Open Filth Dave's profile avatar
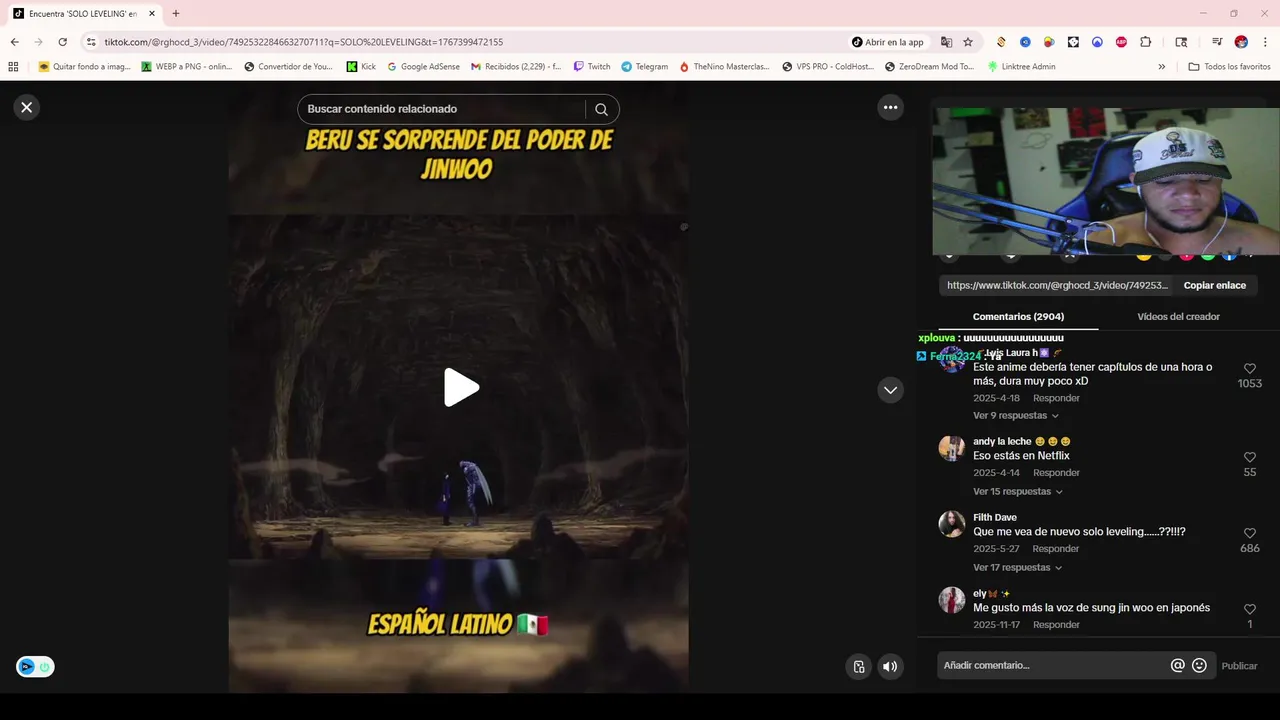 [951, 524]
